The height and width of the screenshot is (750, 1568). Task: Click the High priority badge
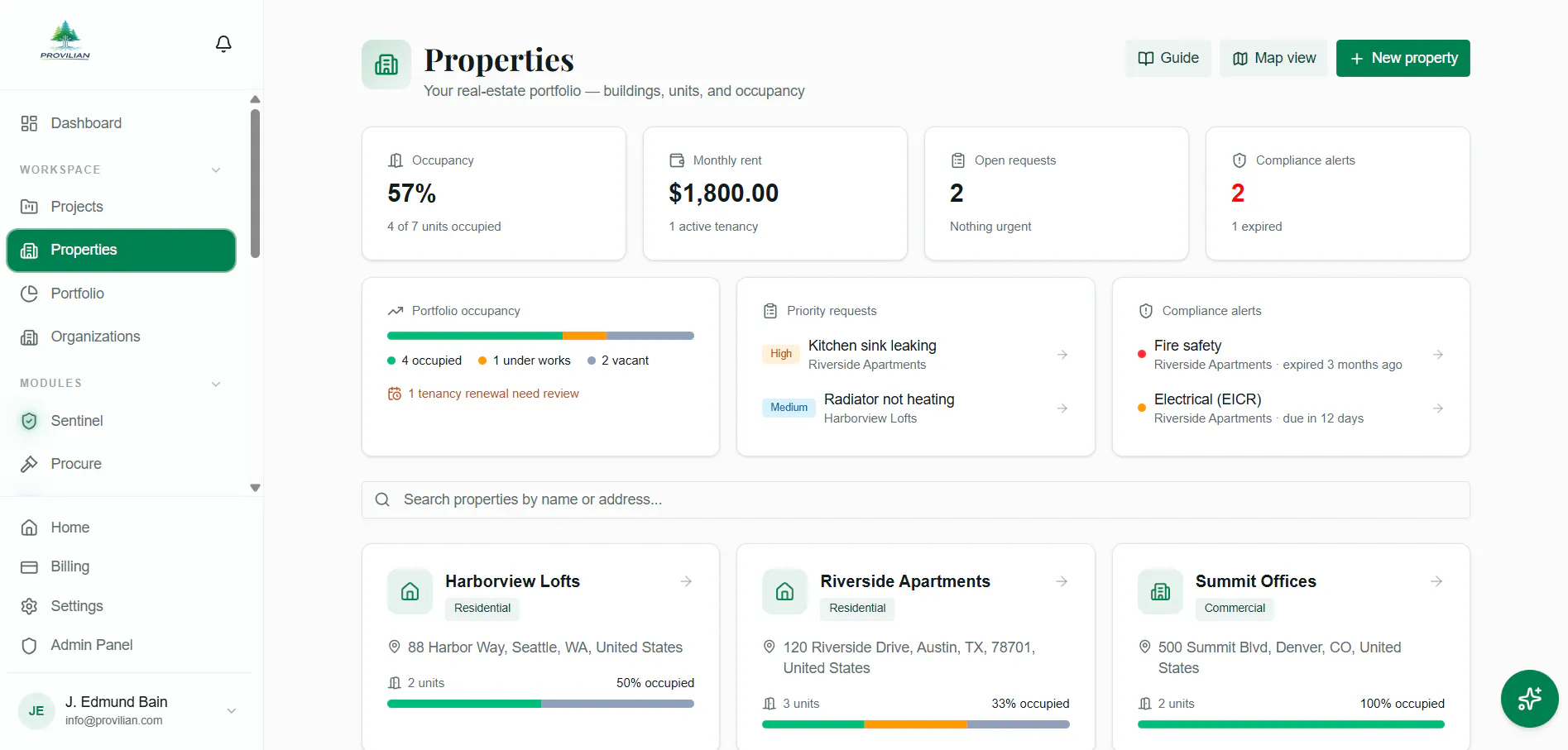(781, 354)
